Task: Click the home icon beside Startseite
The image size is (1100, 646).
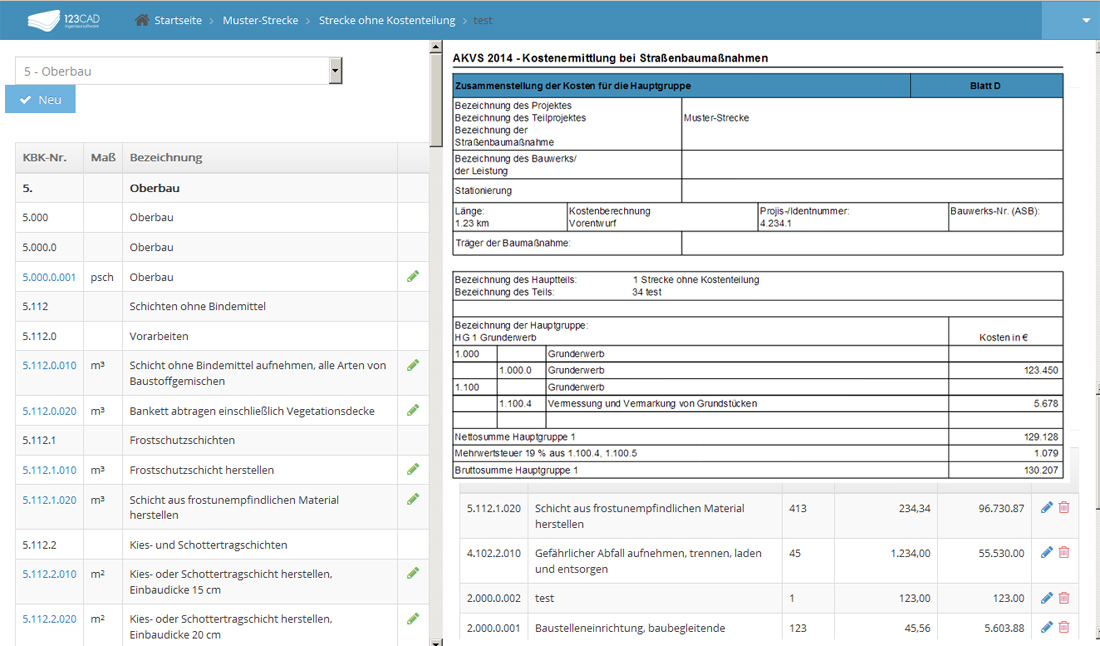Action: (142, 20)
